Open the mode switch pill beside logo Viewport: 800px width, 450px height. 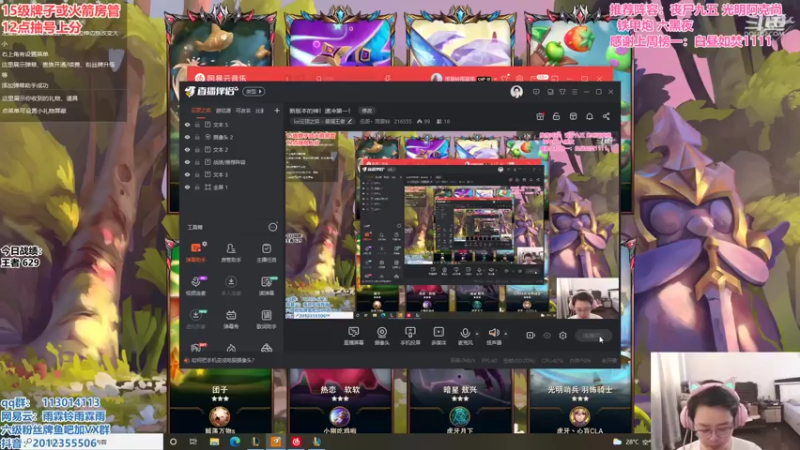(x=254, y=92)
